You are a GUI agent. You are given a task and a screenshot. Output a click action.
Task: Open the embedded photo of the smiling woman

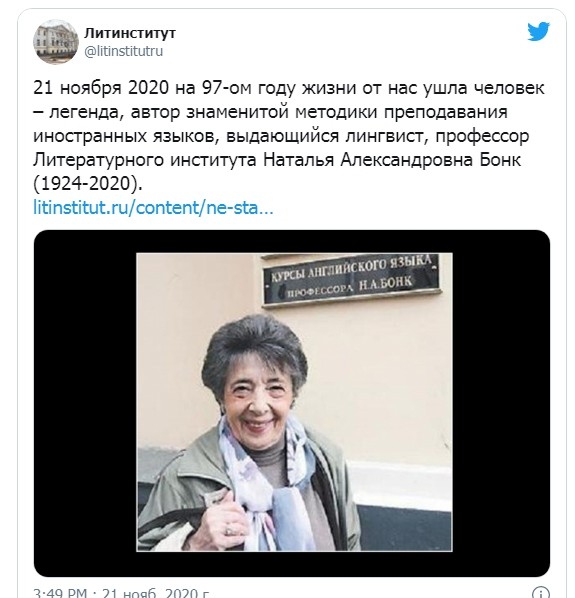point(294,402)
